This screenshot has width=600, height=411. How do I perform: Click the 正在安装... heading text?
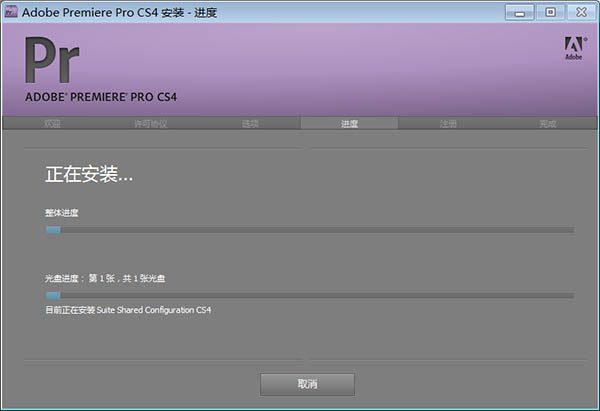tap(89, 174)
